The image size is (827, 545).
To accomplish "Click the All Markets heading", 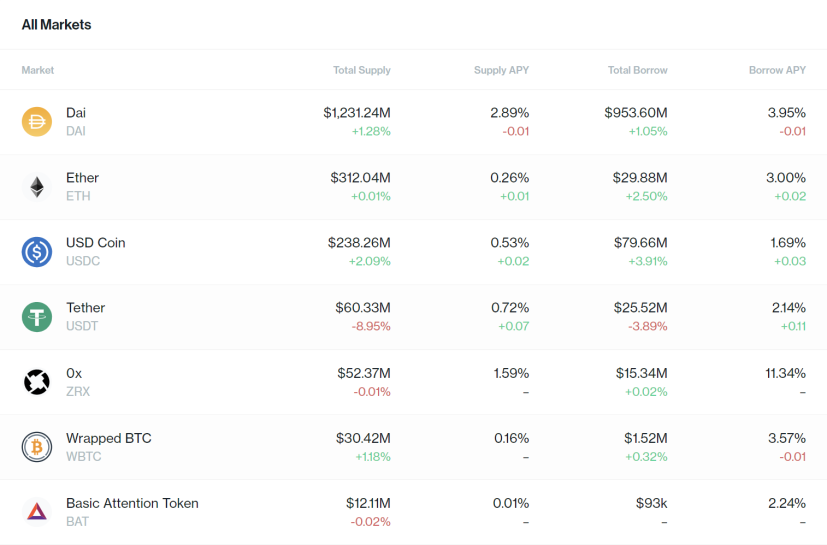I will click(x=56, y=25).
